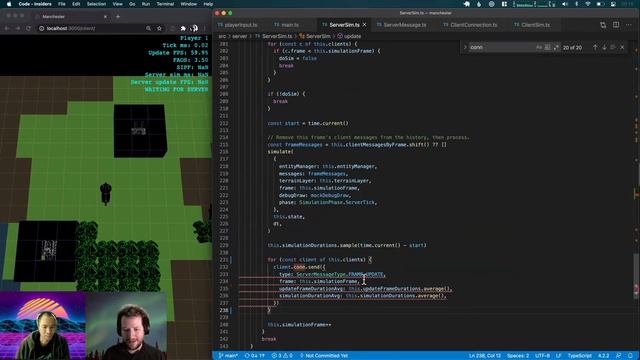This screenshot has width=640, height=360.
Task: Split the editor to the right
Action: coord(616,25)
